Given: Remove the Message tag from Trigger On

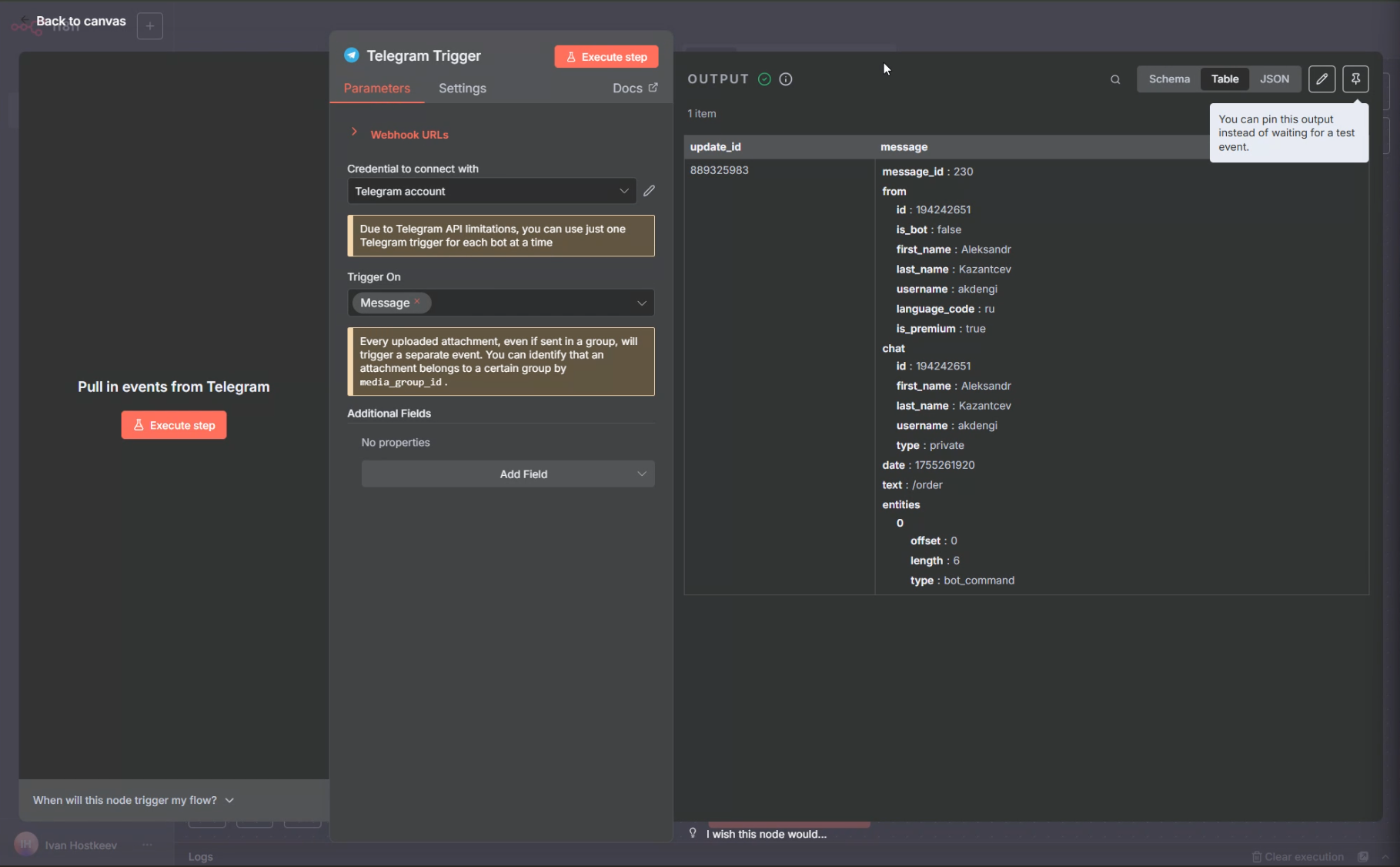Looking at the screenshot, I should click(x=417, y=302).
